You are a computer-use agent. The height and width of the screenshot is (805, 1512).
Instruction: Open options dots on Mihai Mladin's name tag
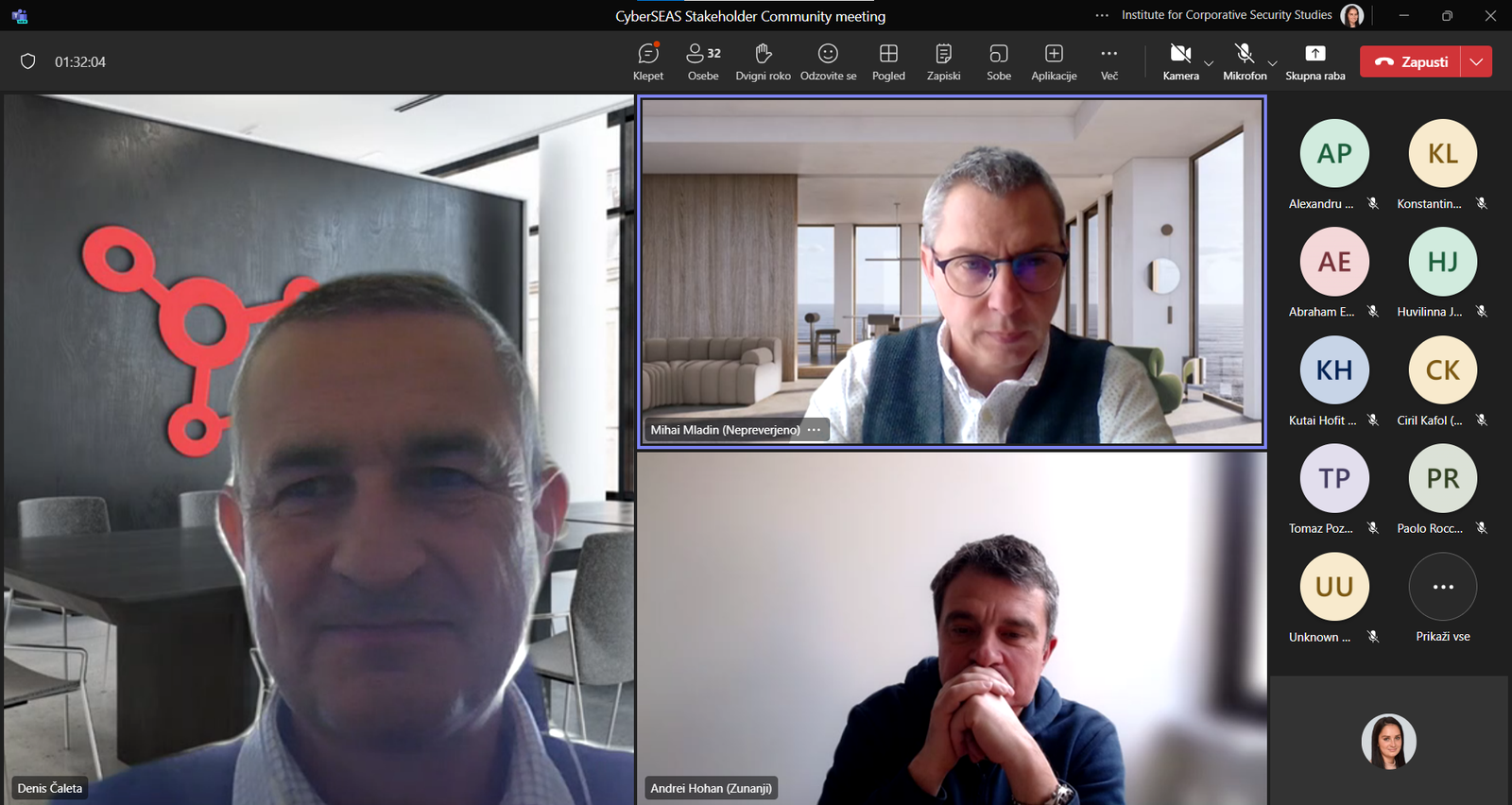[814, 430]
